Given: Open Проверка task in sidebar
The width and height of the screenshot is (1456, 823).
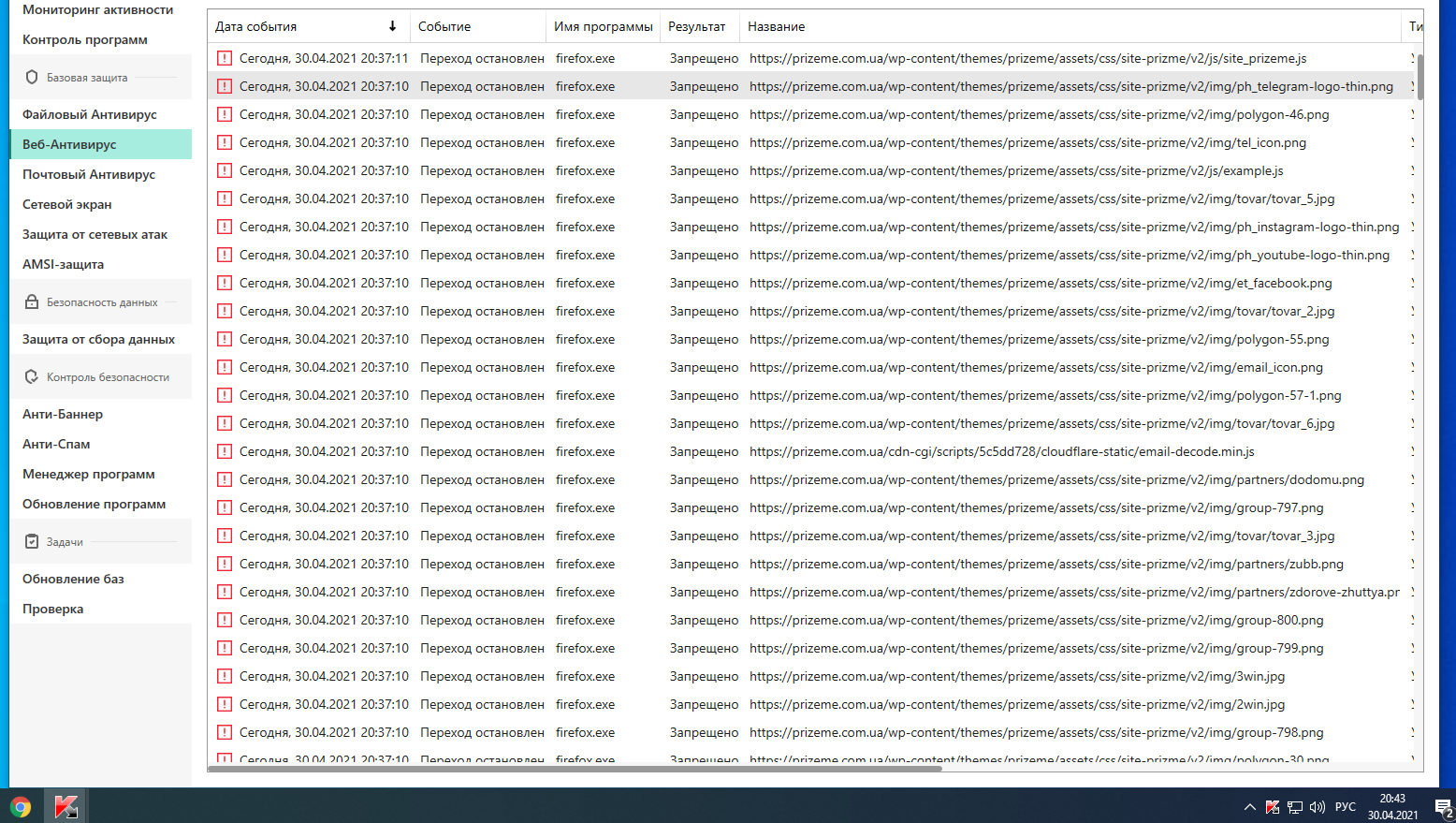Looking at the screenshot, I should point(52,609).
